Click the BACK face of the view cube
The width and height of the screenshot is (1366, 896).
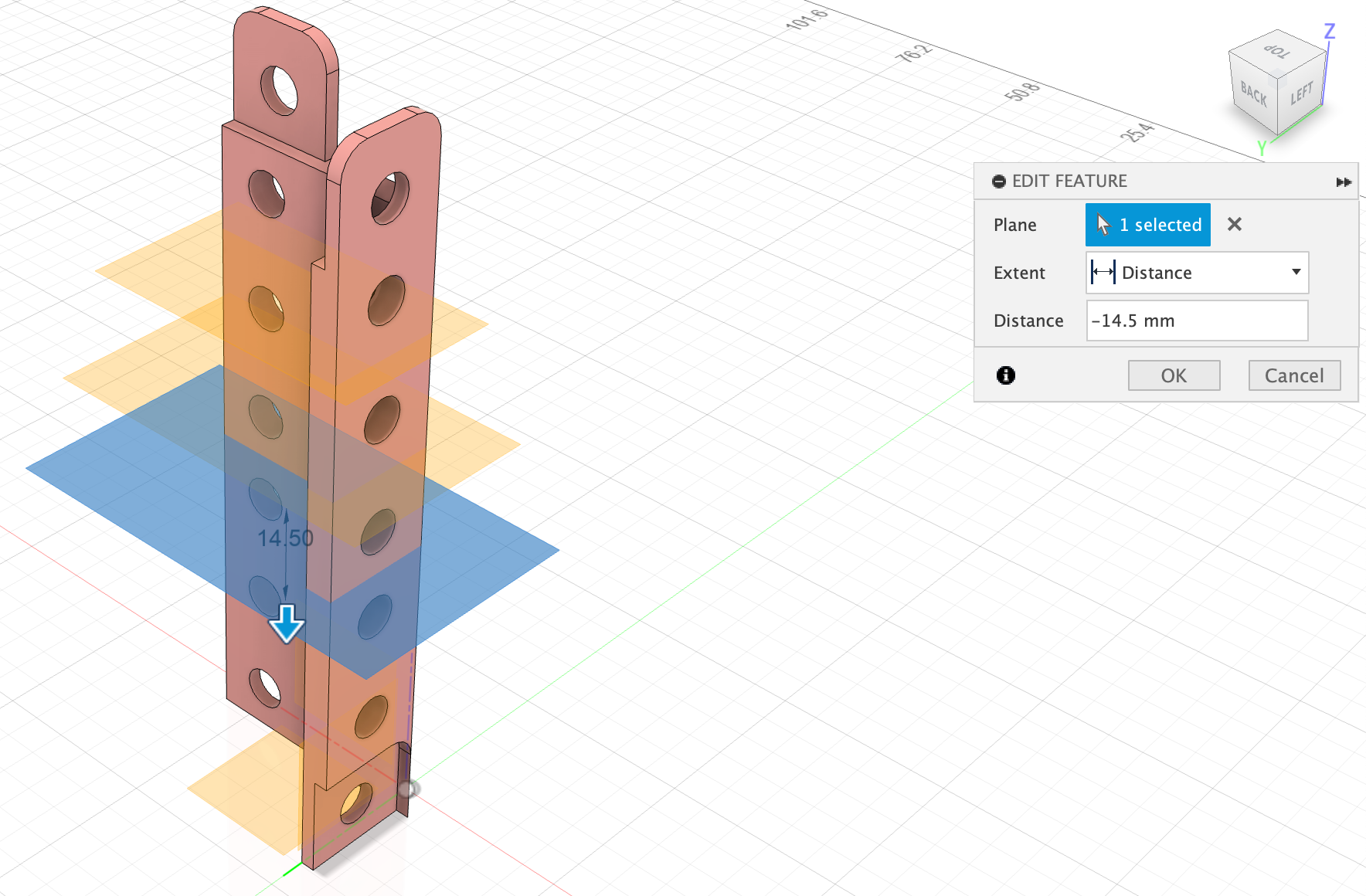coord(1252,94)
